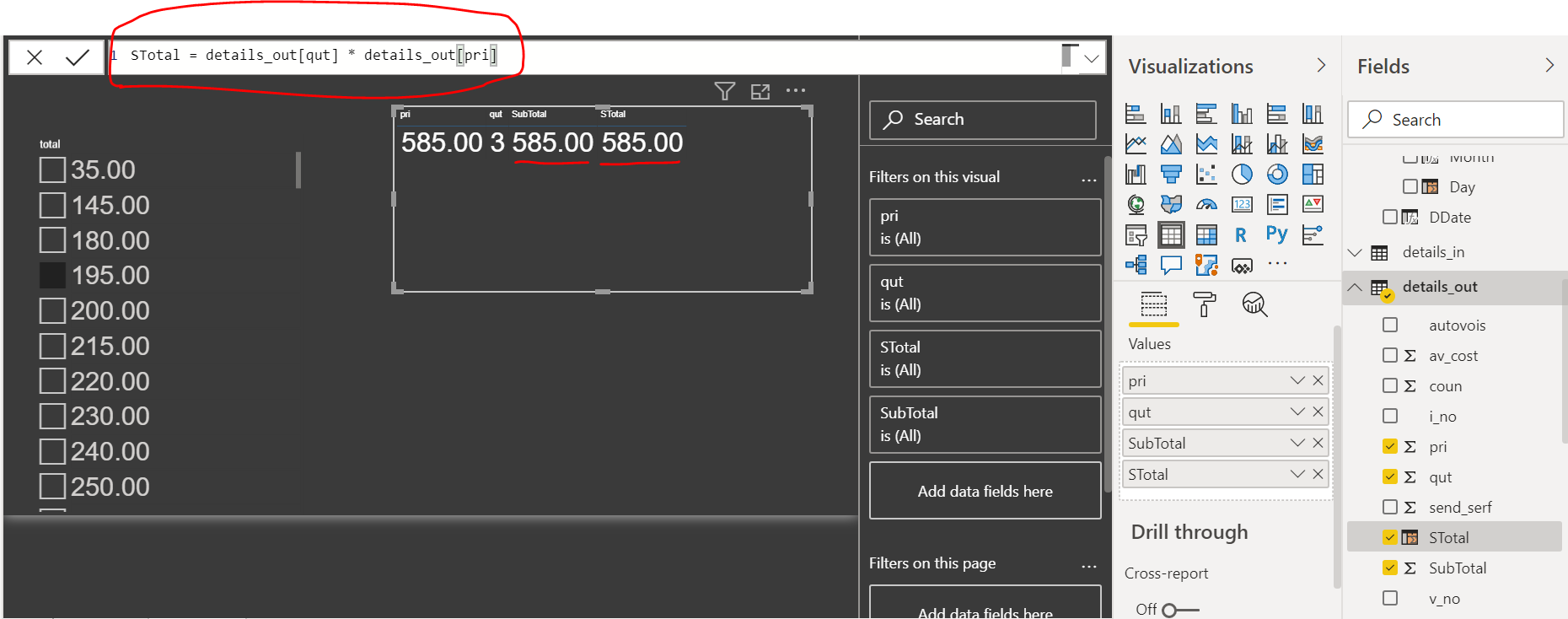Screen dimensions: 1568x619
Task: Open the visual's filter icon in the header
Action: (725, 91)
